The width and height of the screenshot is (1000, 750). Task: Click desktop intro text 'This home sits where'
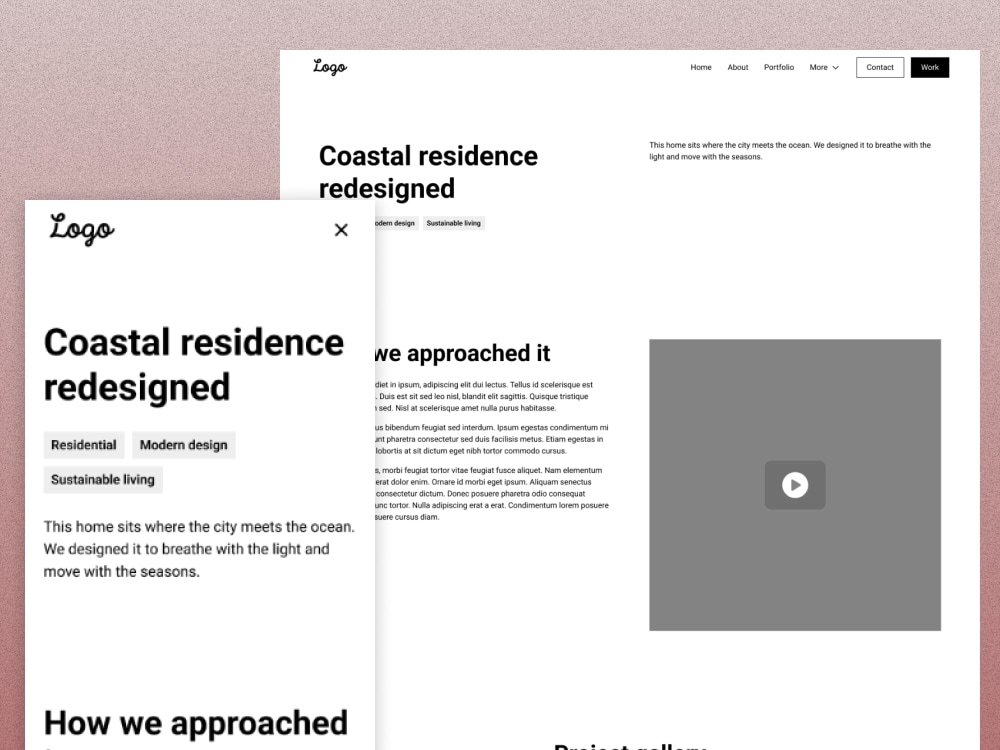click(x=790, y=151)
